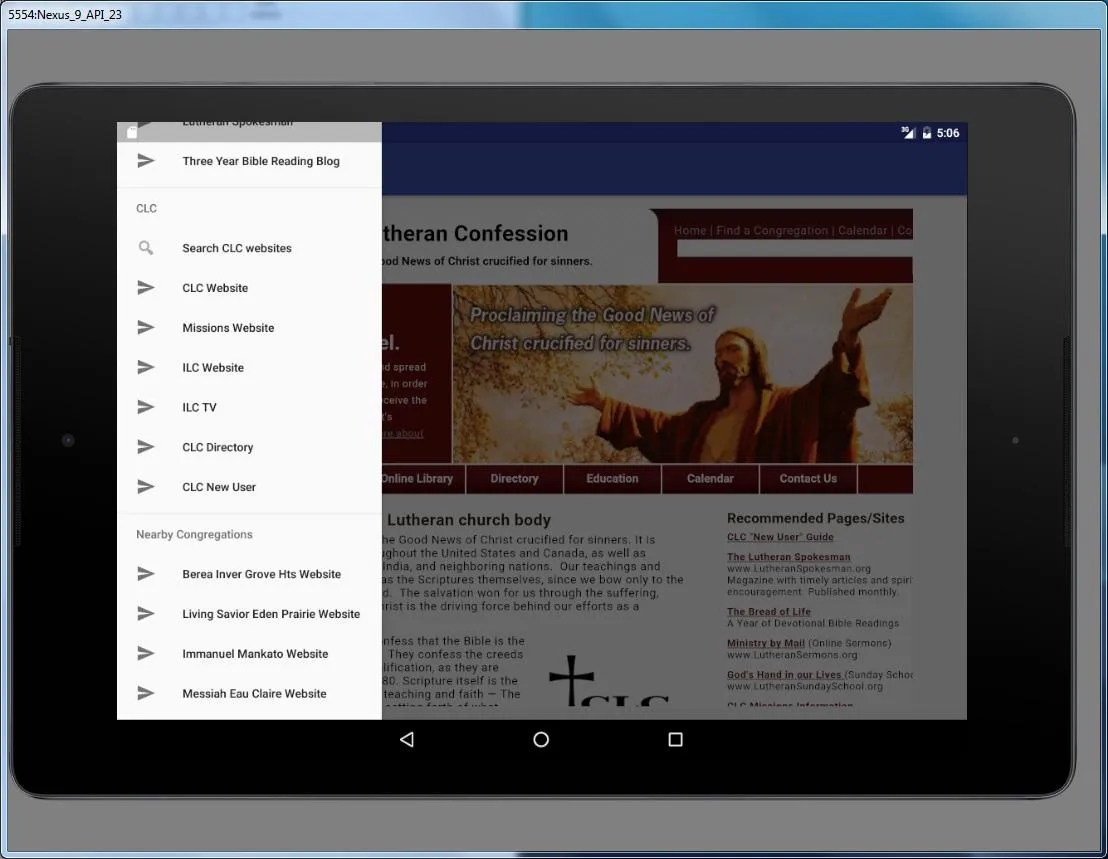Click Nearby Congregations section header

click(x=194, y=535)
